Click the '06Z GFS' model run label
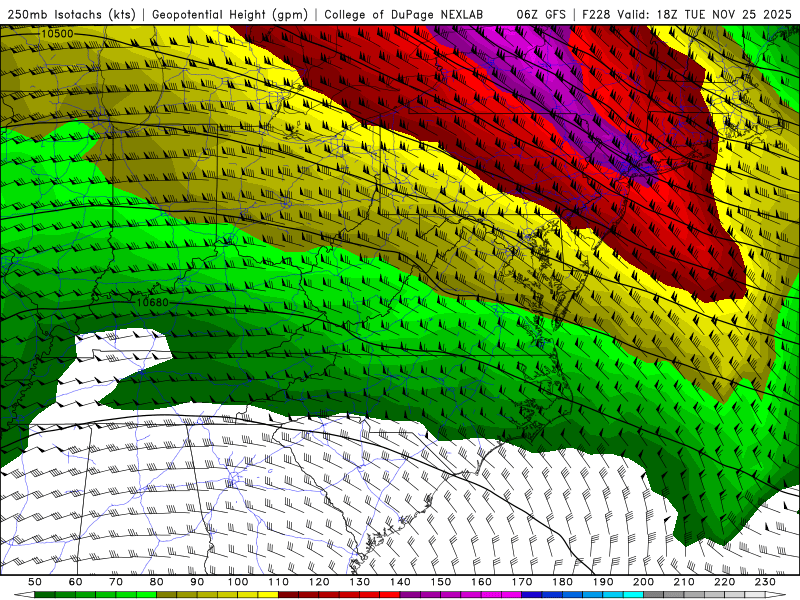The width and height of the screenshot is (800, 600). (x=541, y=14)
